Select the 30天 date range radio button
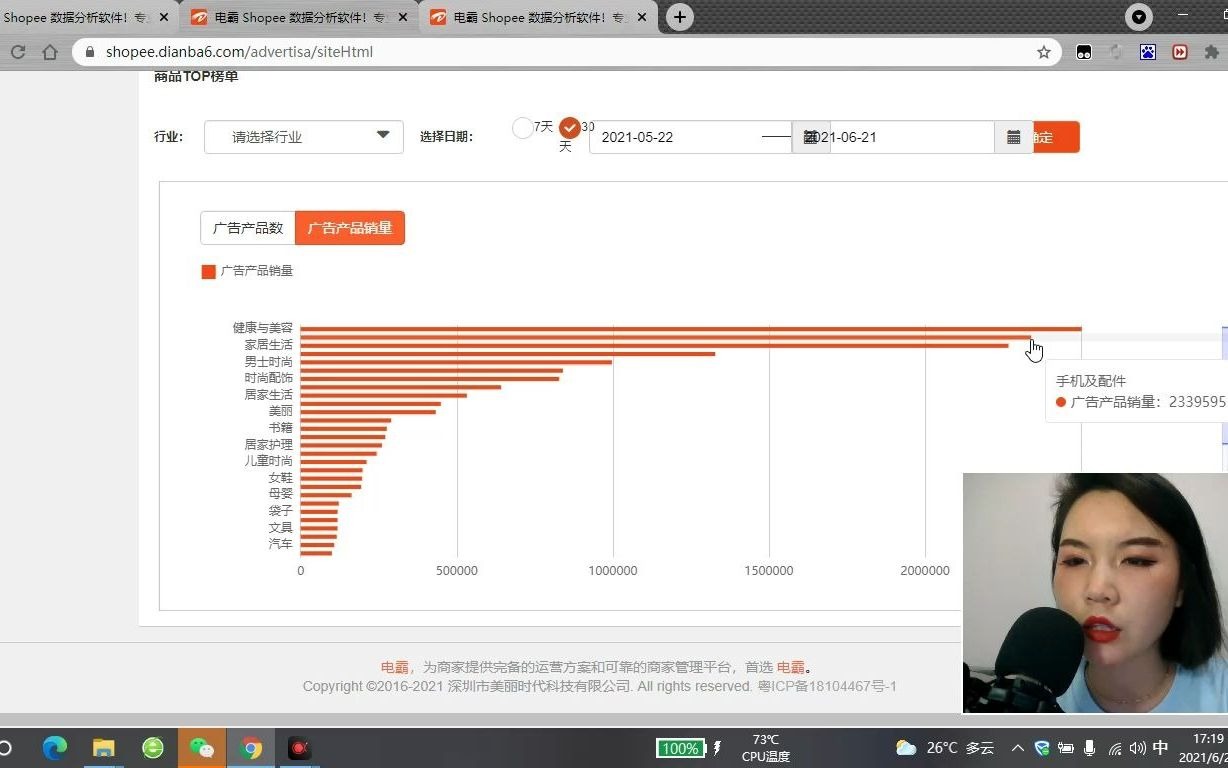Viewport: 1228px width, 768px height. (x=571, y=128)
